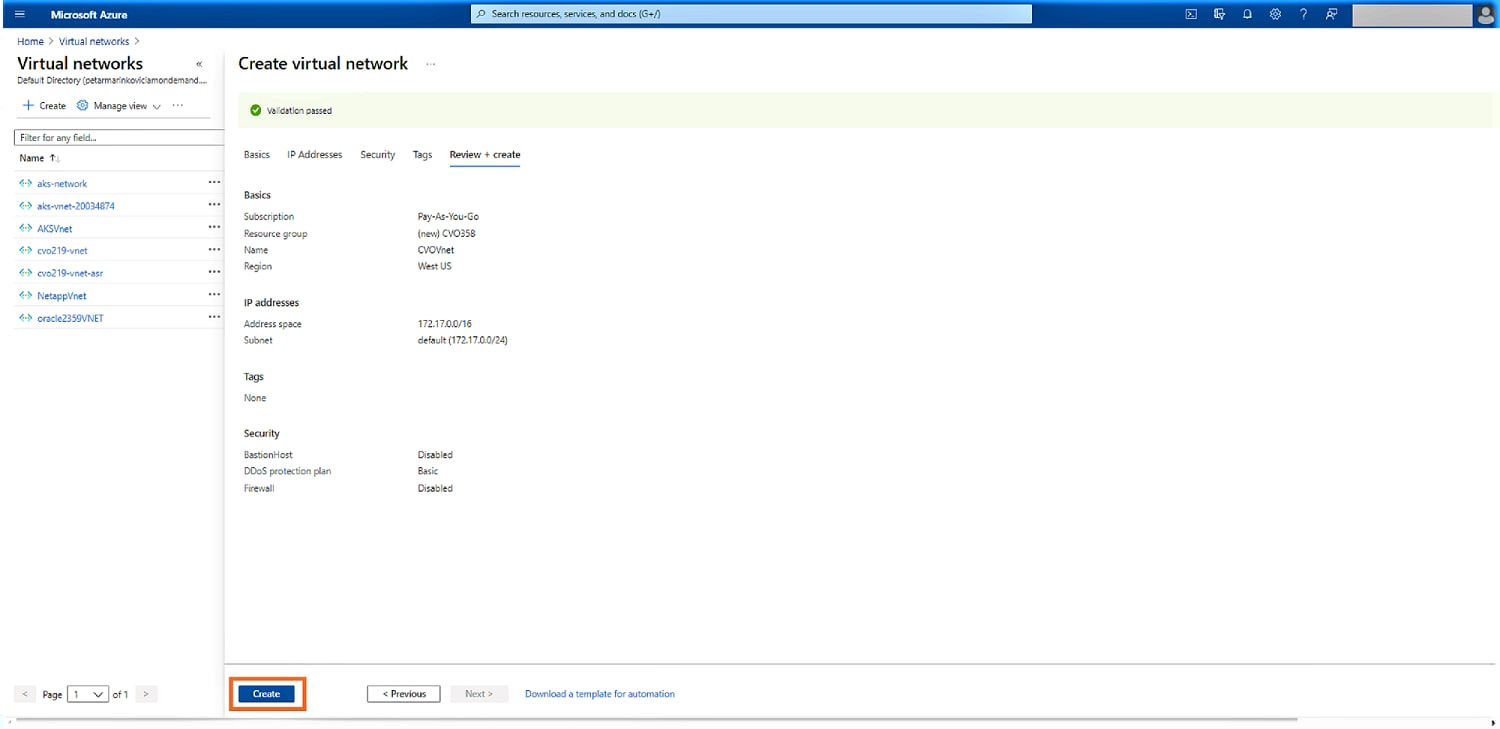Open the Directories and subscriptions filter icon
Viewport: 1500px width, 729px height.
point(1219,14)
